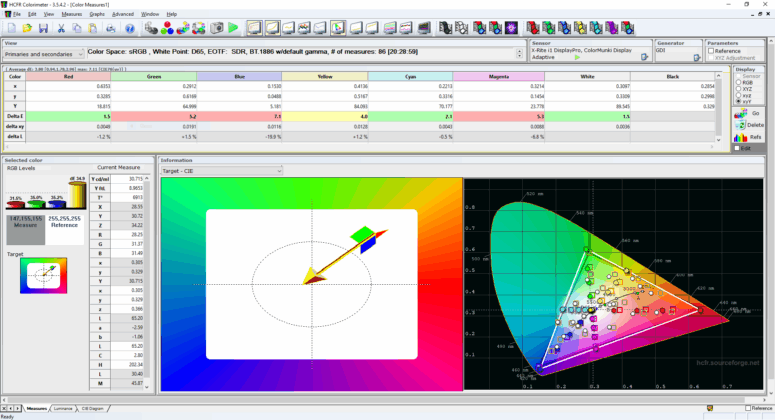Open the Edit menu

(x=32, y=14)
